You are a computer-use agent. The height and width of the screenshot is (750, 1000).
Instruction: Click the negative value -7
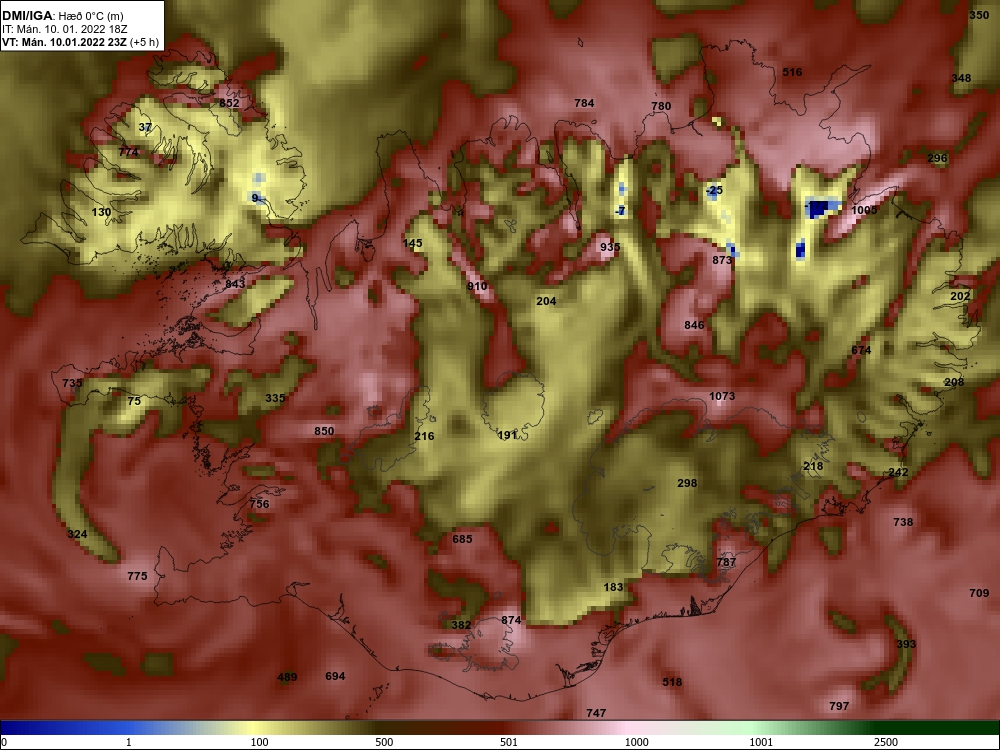[x=621, y=211]
